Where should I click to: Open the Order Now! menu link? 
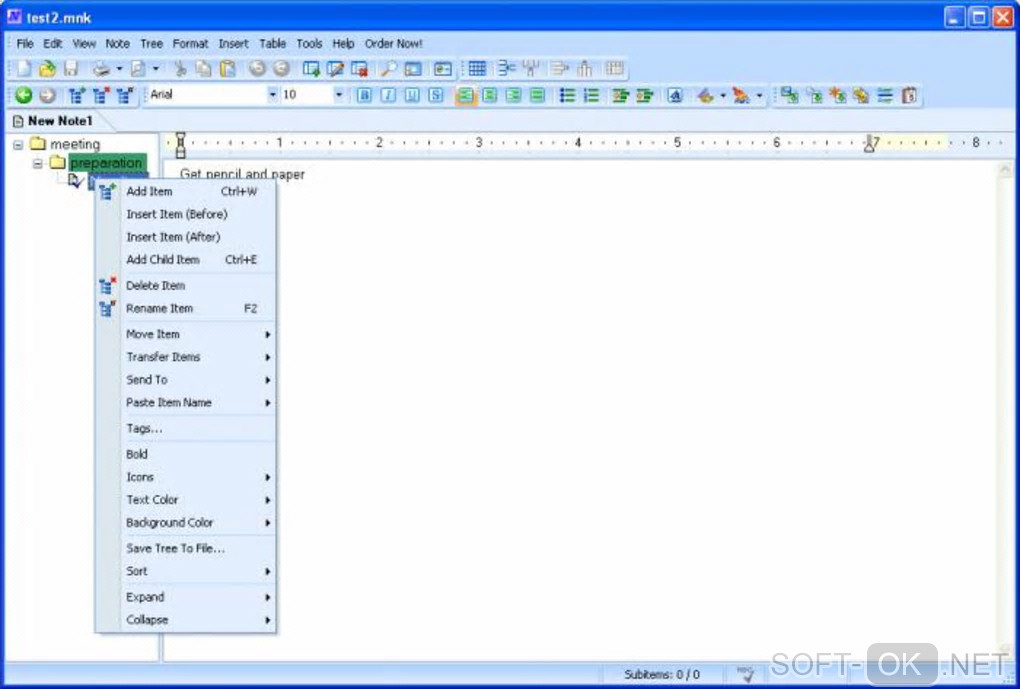tap(393, 44)
